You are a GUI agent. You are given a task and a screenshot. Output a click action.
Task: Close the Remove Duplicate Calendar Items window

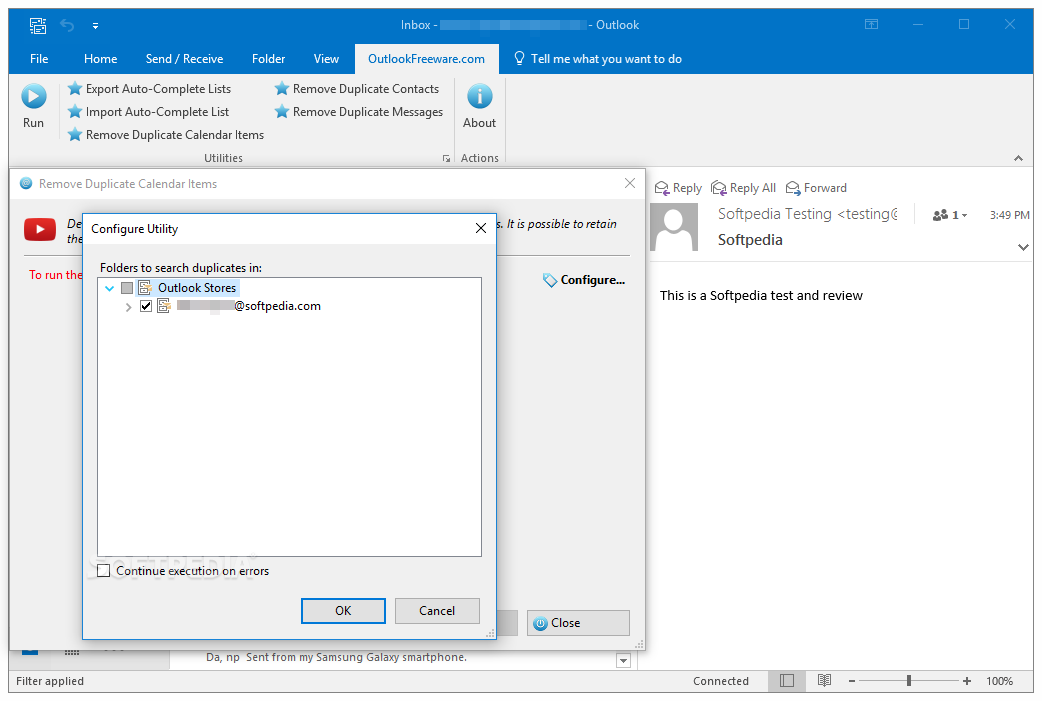(630, 183)
